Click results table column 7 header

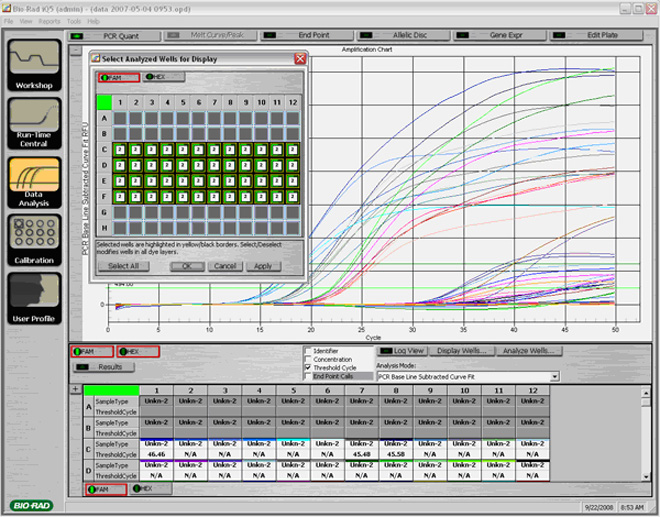pos(362,391)
